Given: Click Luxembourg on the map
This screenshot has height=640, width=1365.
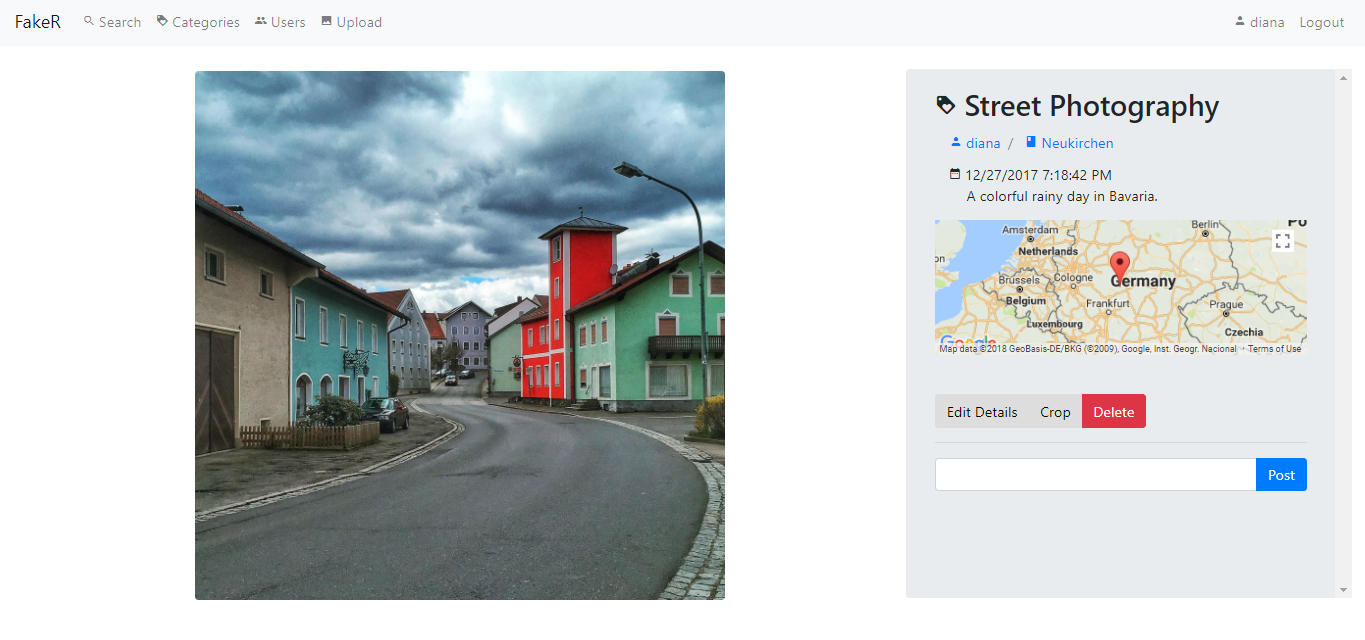Looking at the screenshot, I should click(1054, 324).
